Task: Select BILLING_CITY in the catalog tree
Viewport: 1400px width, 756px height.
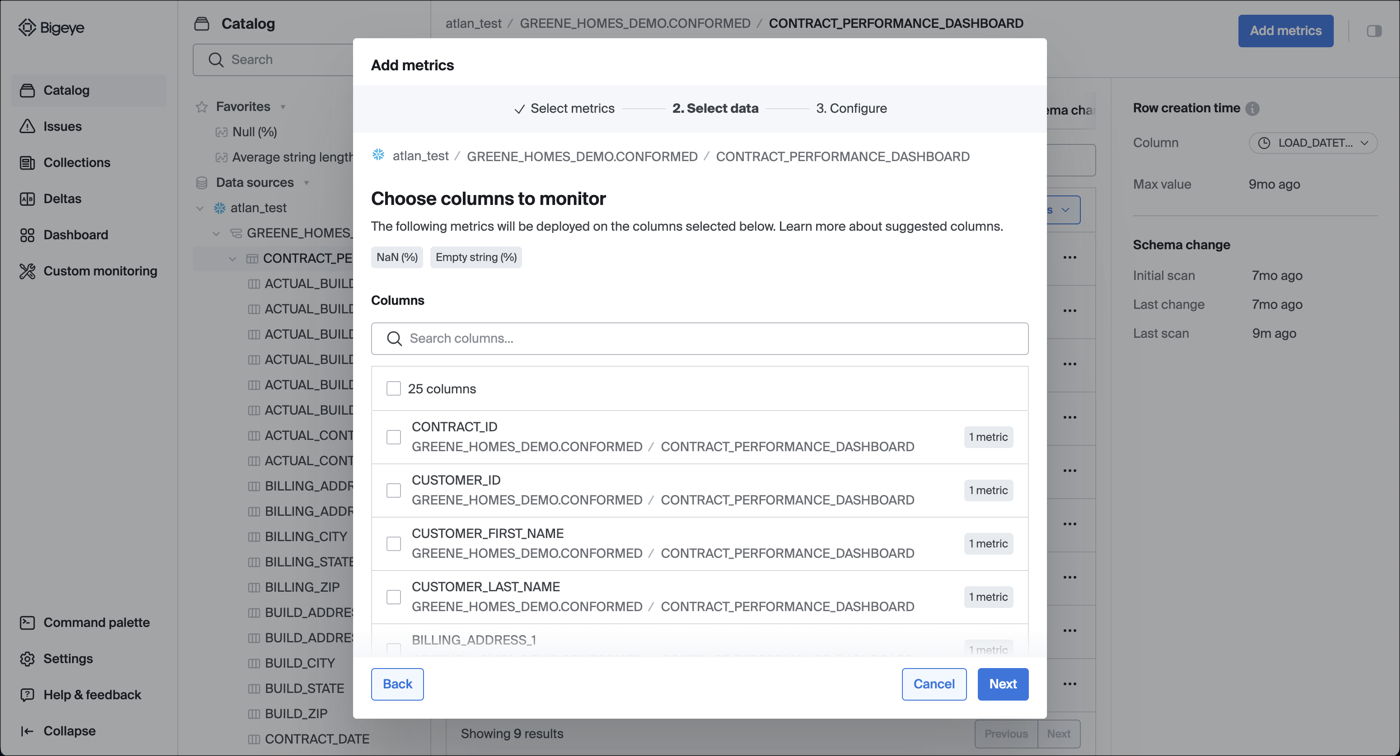Action: pos(306,537)
